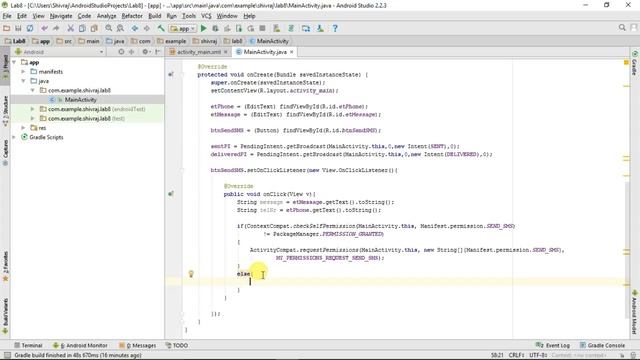
Task: Click the Debug app bug icon
Action: coord(215,28)
